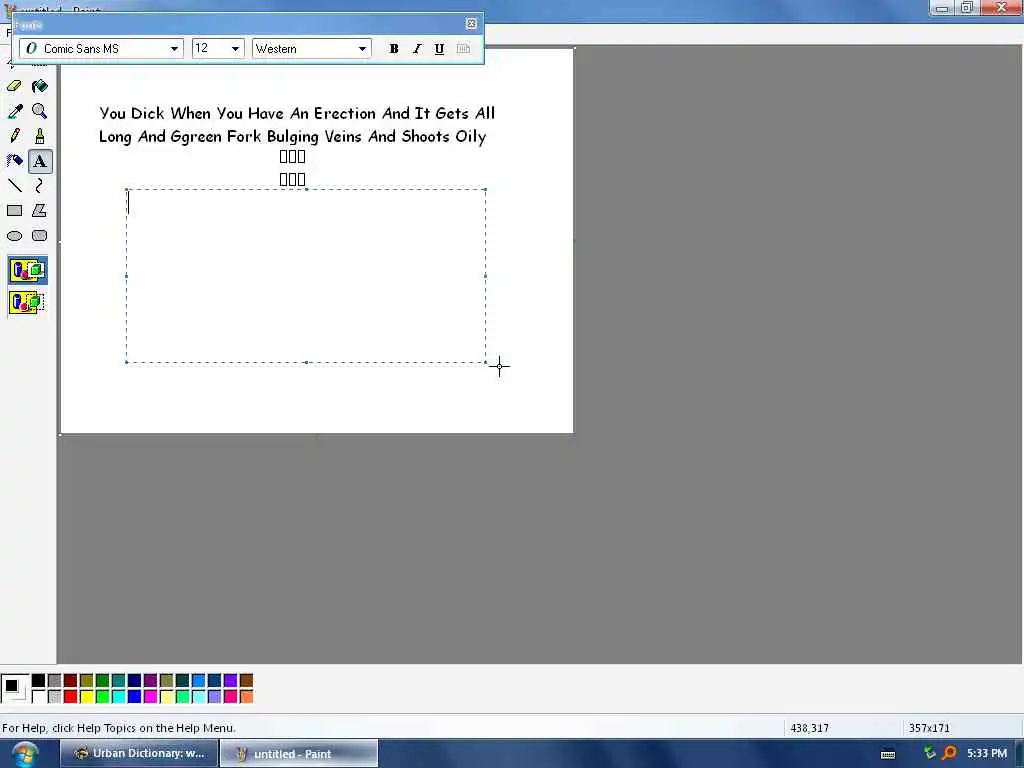Open the font size 12 dropdown
1024x768 pixels.
coord(235,49)
